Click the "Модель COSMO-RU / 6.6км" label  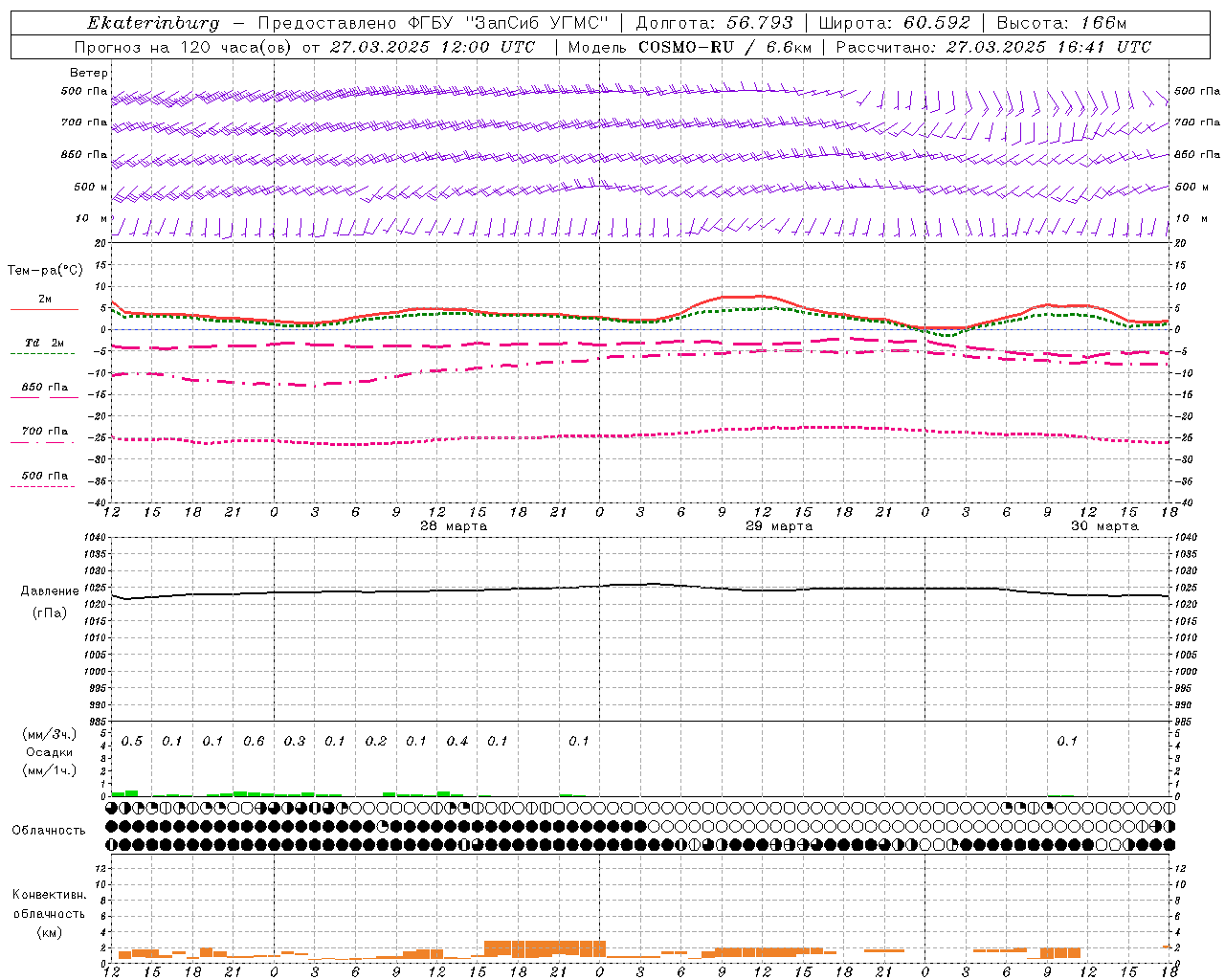[690, 47]
